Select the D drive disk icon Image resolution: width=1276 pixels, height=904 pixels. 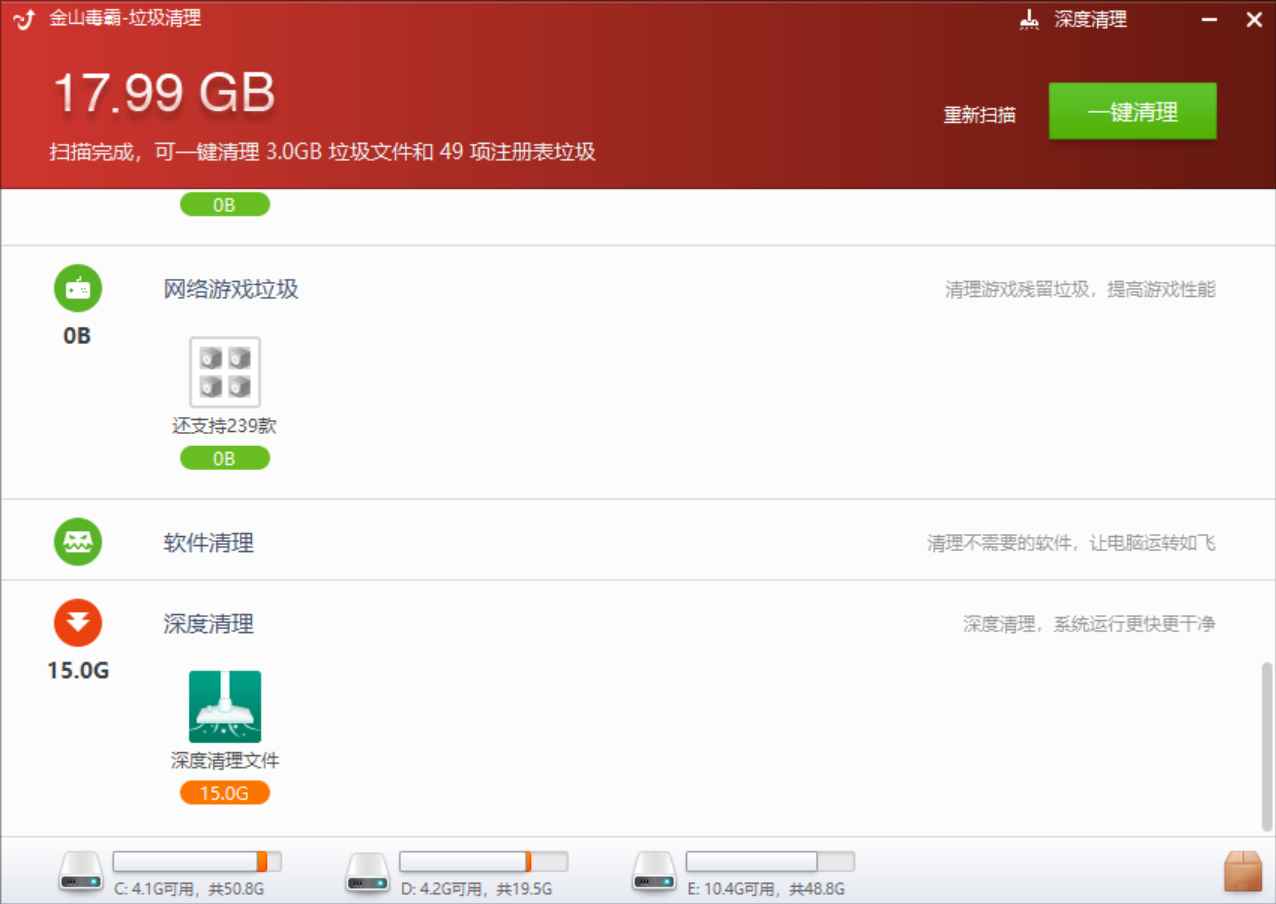click(x=368, y=868)
